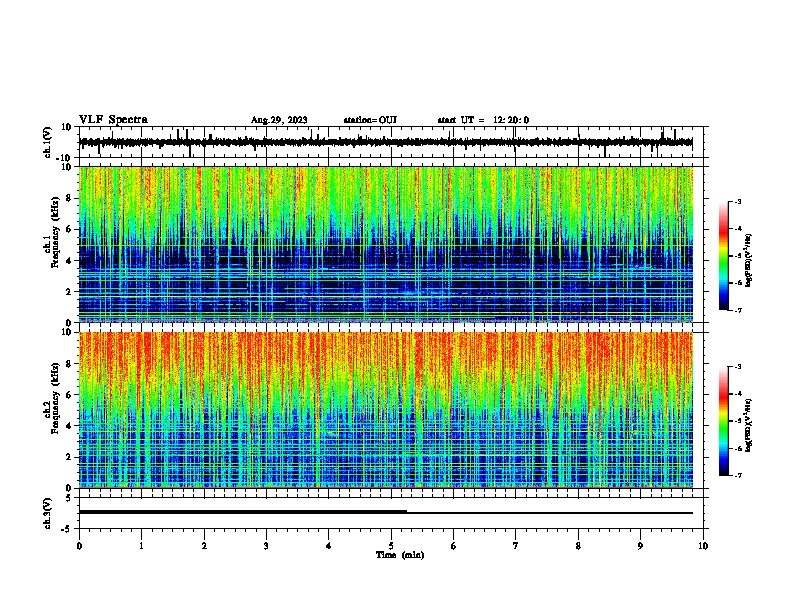
Task: Click the ch.2 colorbar log(PSD) label
Action: pos(749,425)
